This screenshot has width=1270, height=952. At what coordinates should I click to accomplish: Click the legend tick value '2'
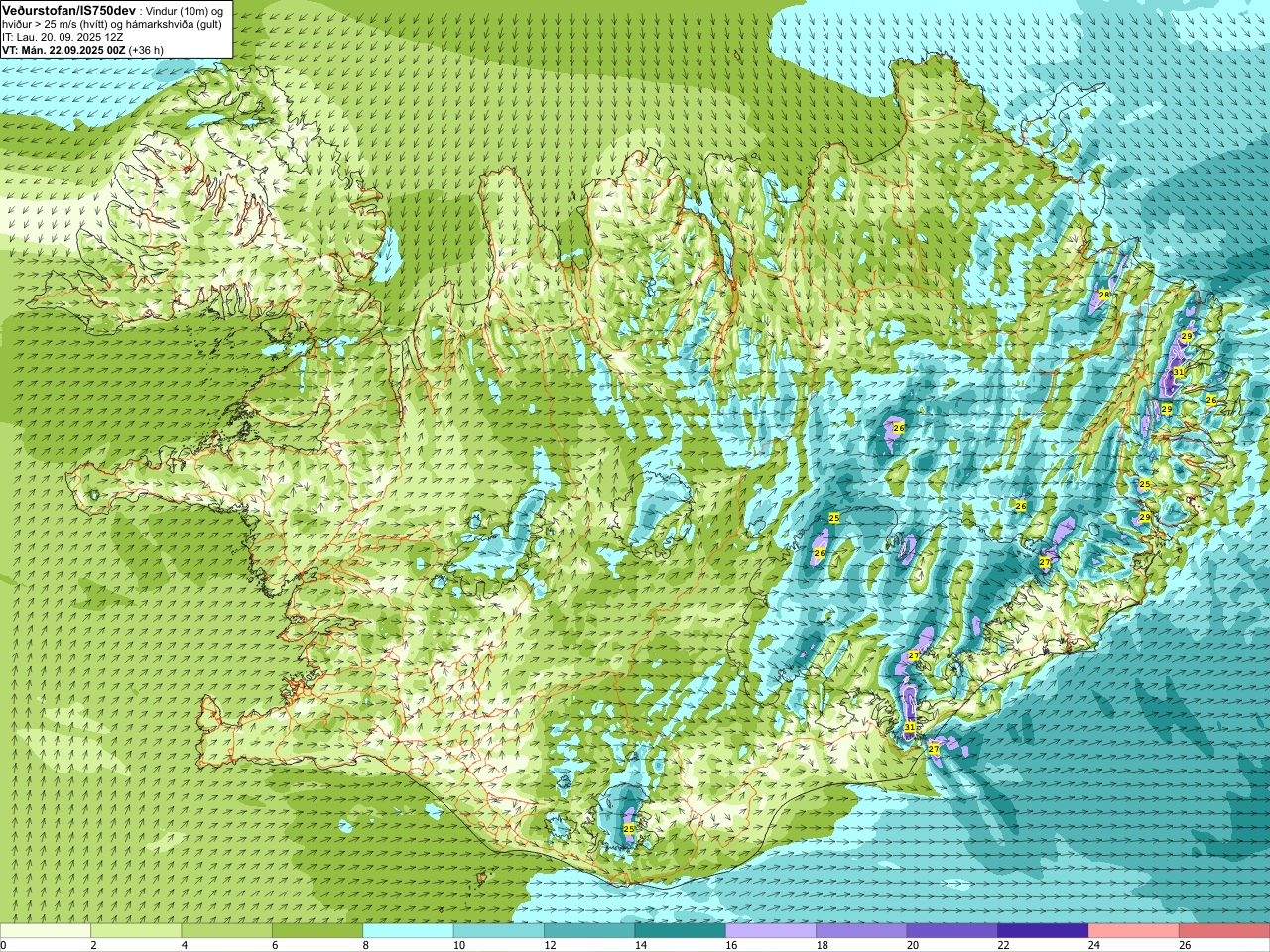93,945
